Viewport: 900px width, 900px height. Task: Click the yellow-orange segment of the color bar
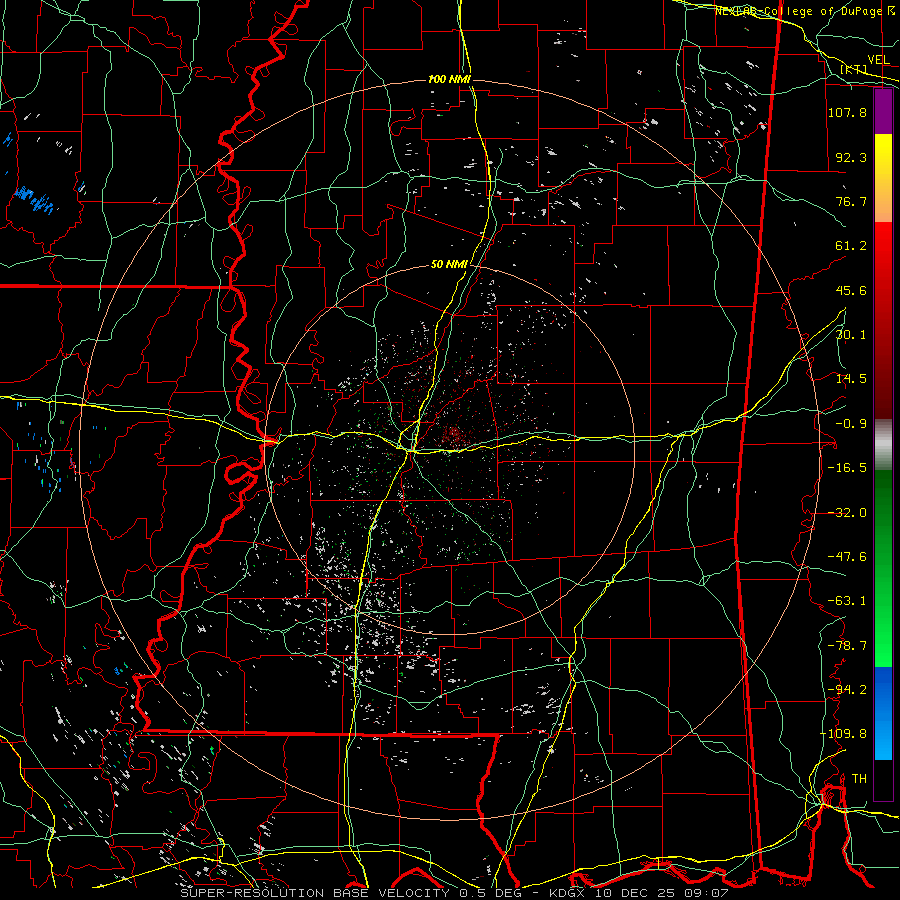pyautogui.click(x=883, y=178)
